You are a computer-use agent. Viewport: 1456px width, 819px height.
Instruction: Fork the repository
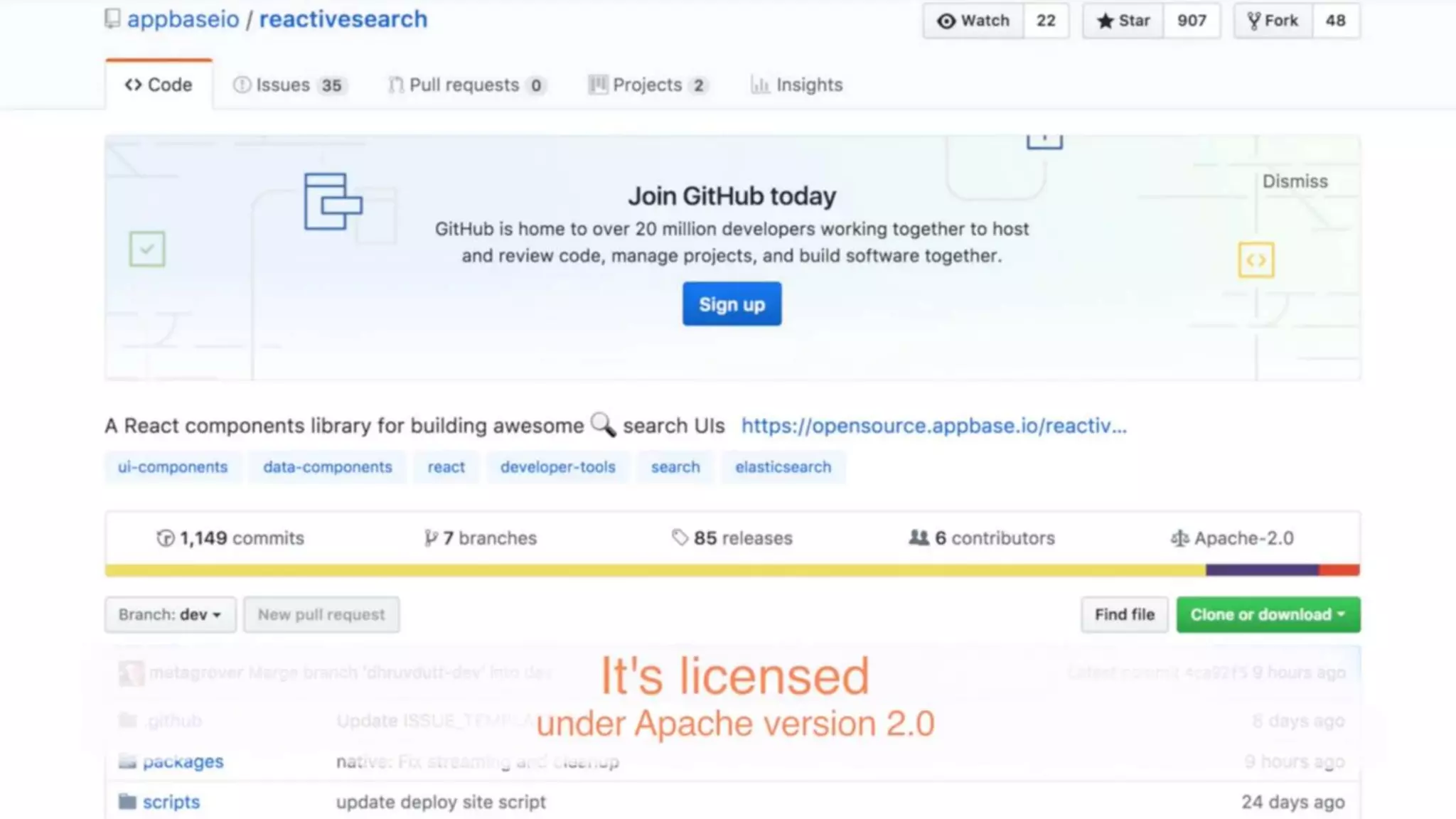[x=1273, y=21]
